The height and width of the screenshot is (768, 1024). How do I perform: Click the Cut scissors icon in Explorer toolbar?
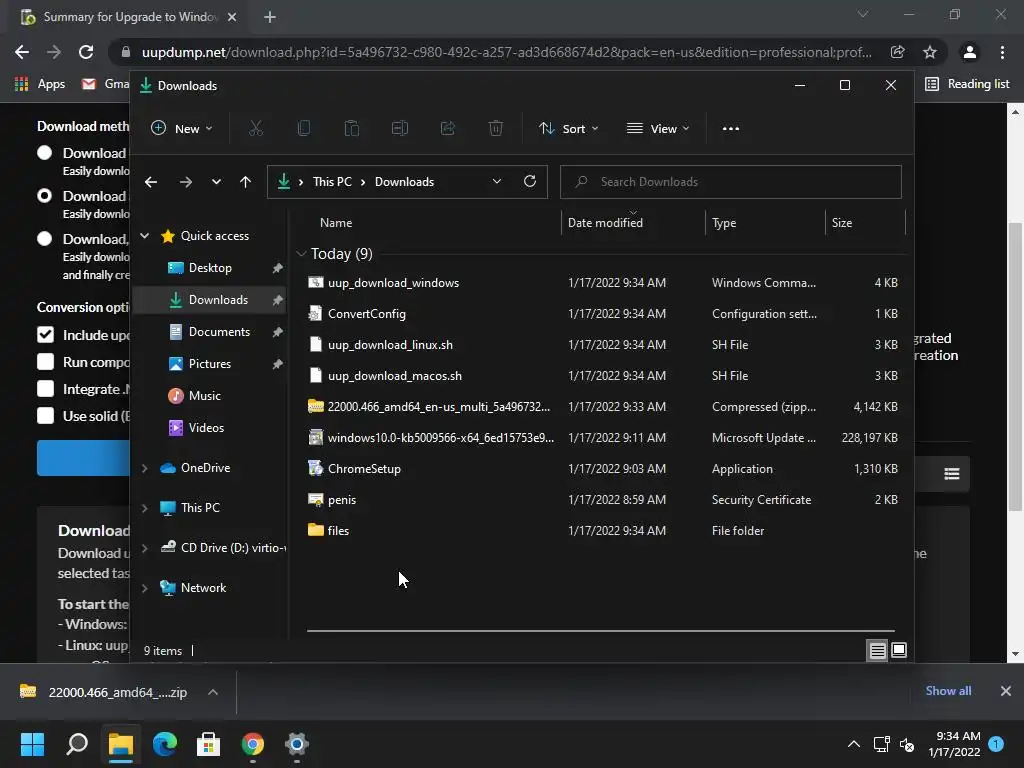[255, 129]
